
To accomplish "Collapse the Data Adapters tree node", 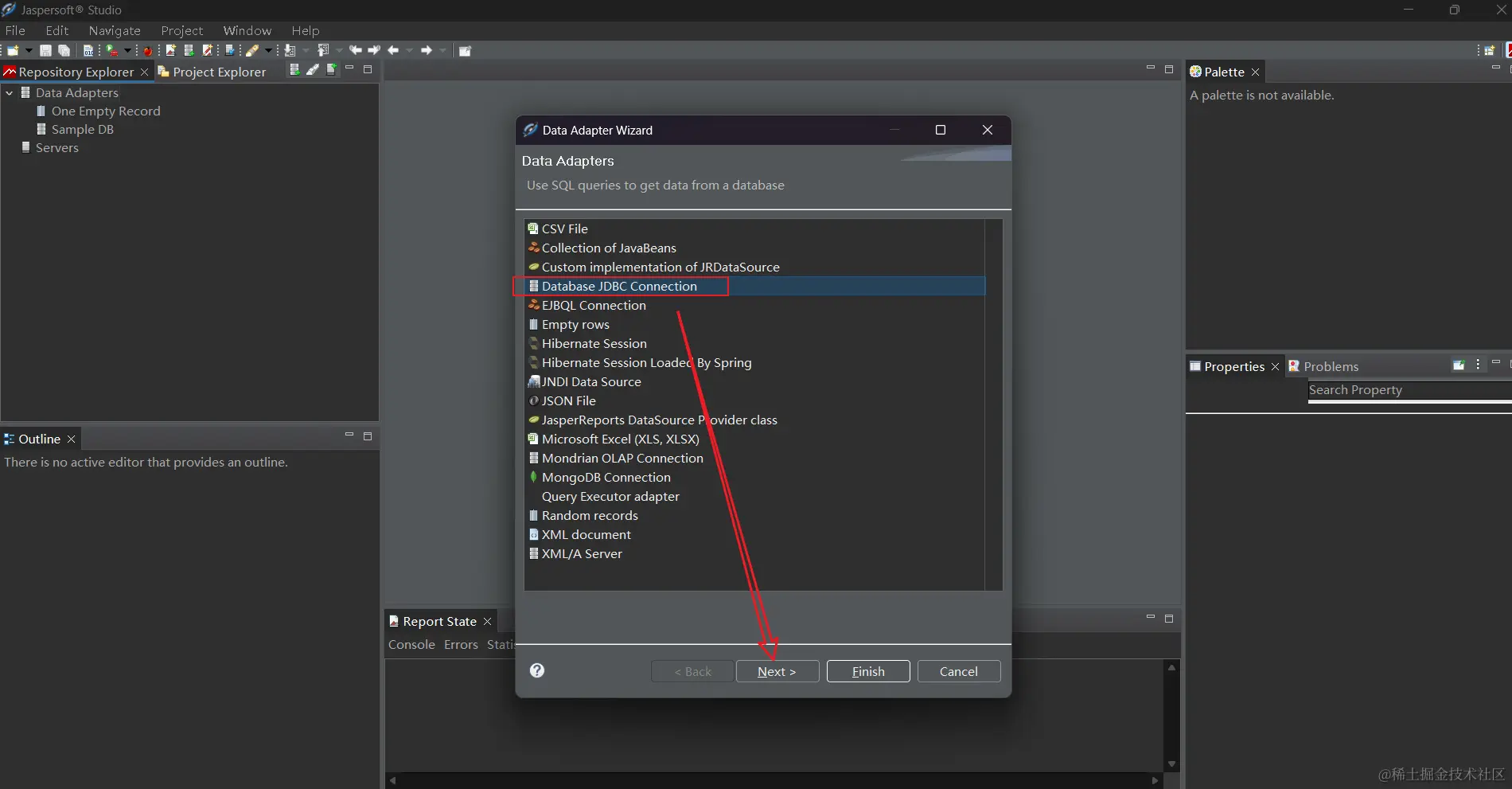I will coord(10,92).
